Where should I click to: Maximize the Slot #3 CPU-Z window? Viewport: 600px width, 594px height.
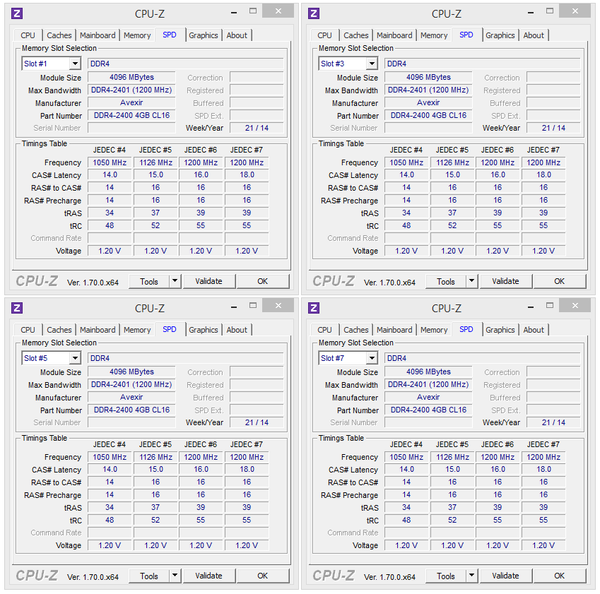coord(550,11)
